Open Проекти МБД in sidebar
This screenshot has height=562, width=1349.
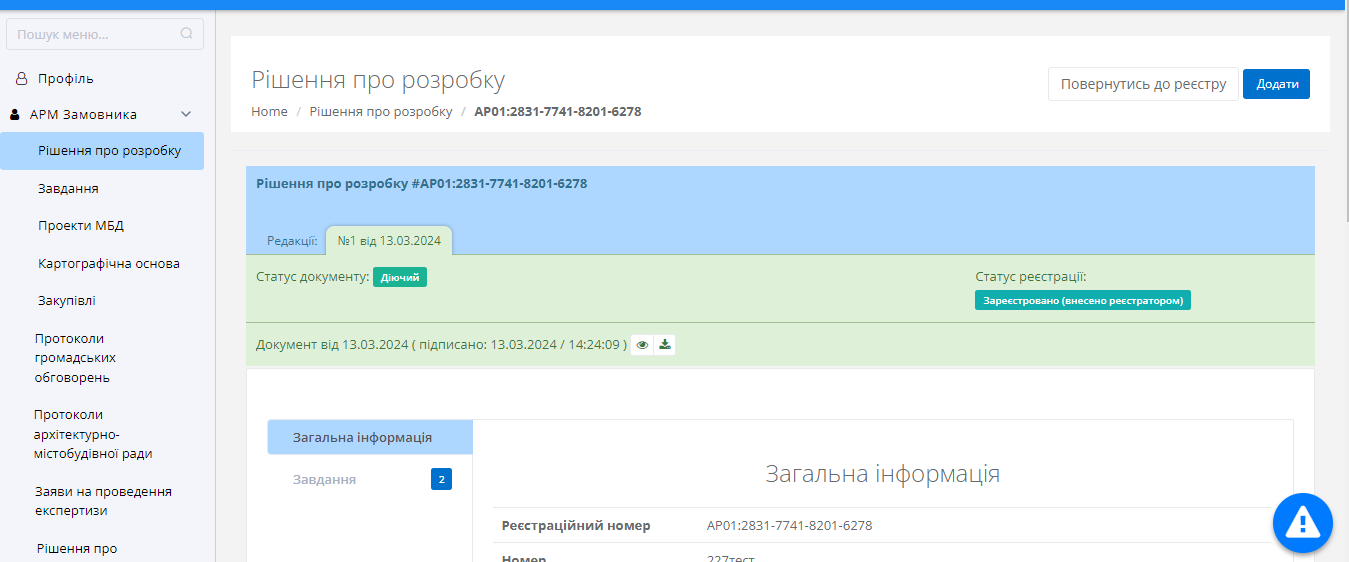pyautogui.click(x=81, y=226)
